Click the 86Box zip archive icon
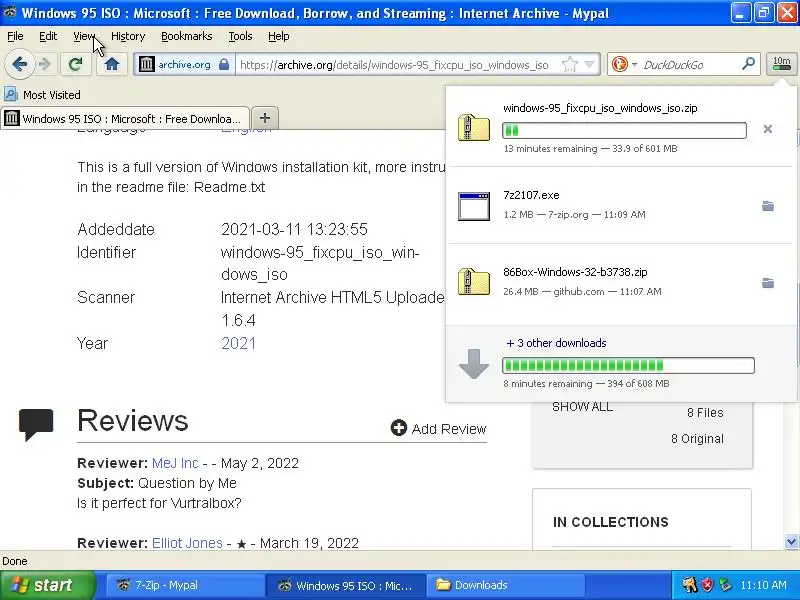The height and width of the screenshot is (600, 800). (x=474, y=282)
